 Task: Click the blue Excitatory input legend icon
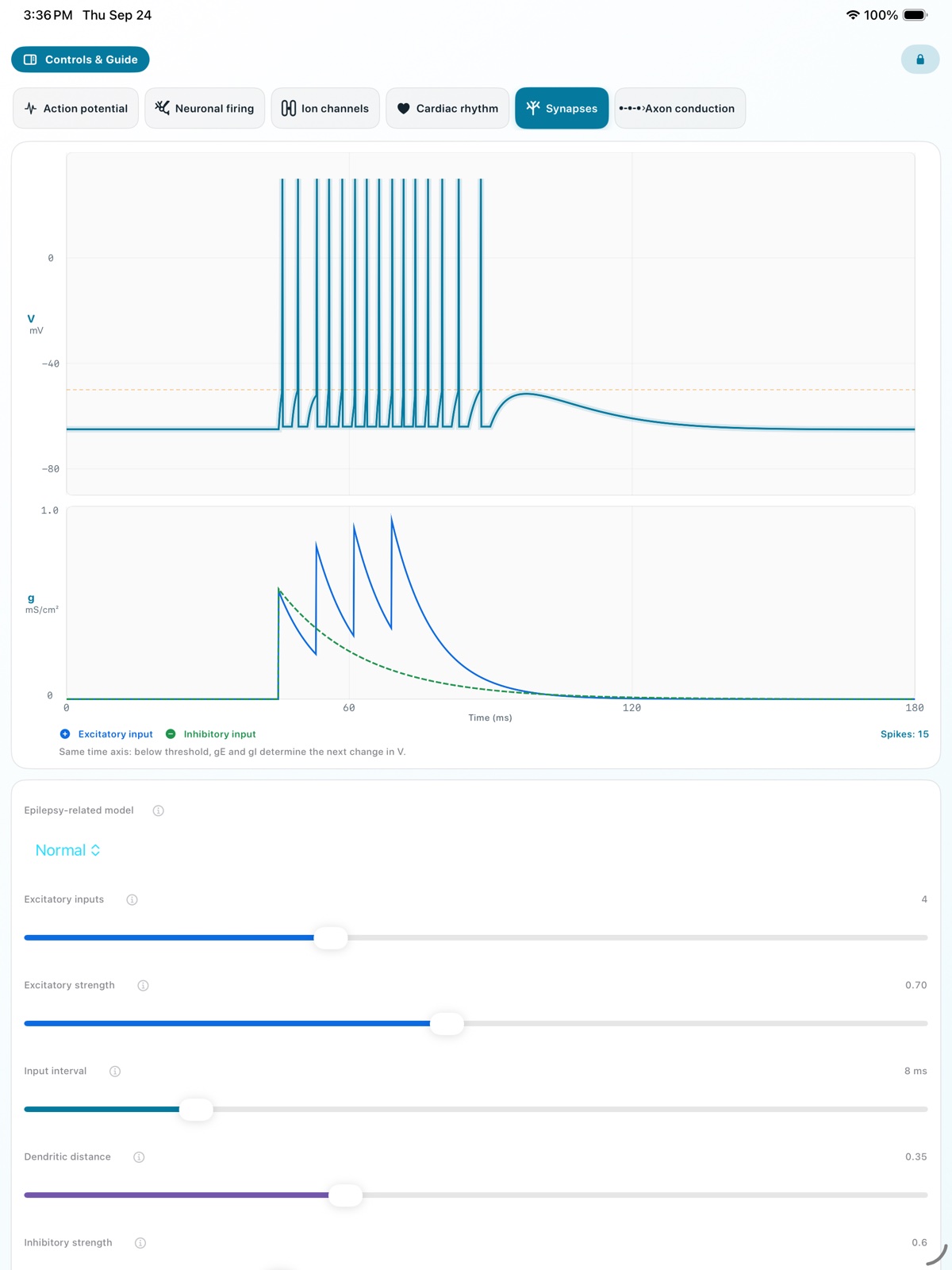(x=65, y=734)
